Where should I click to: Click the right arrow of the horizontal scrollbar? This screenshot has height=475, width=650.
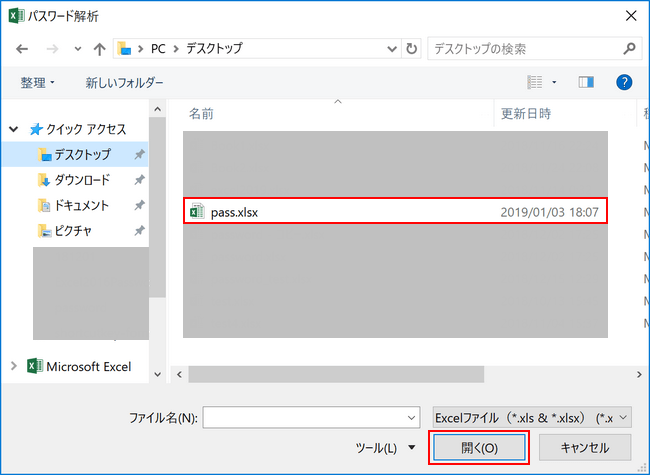click(639, 375)
